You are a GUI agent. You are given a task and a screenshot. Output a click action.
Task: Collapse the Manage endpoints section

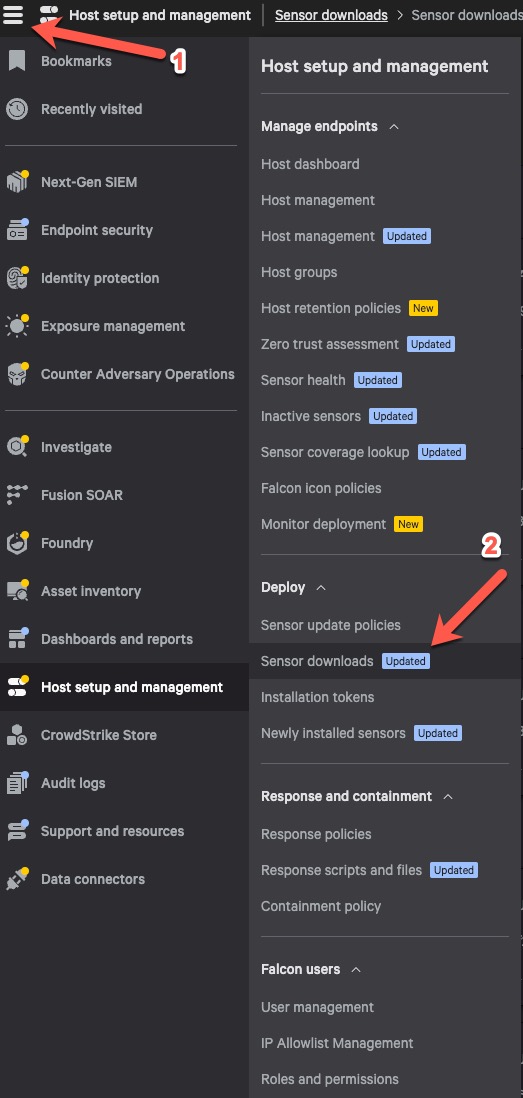(x=394, y=127)
